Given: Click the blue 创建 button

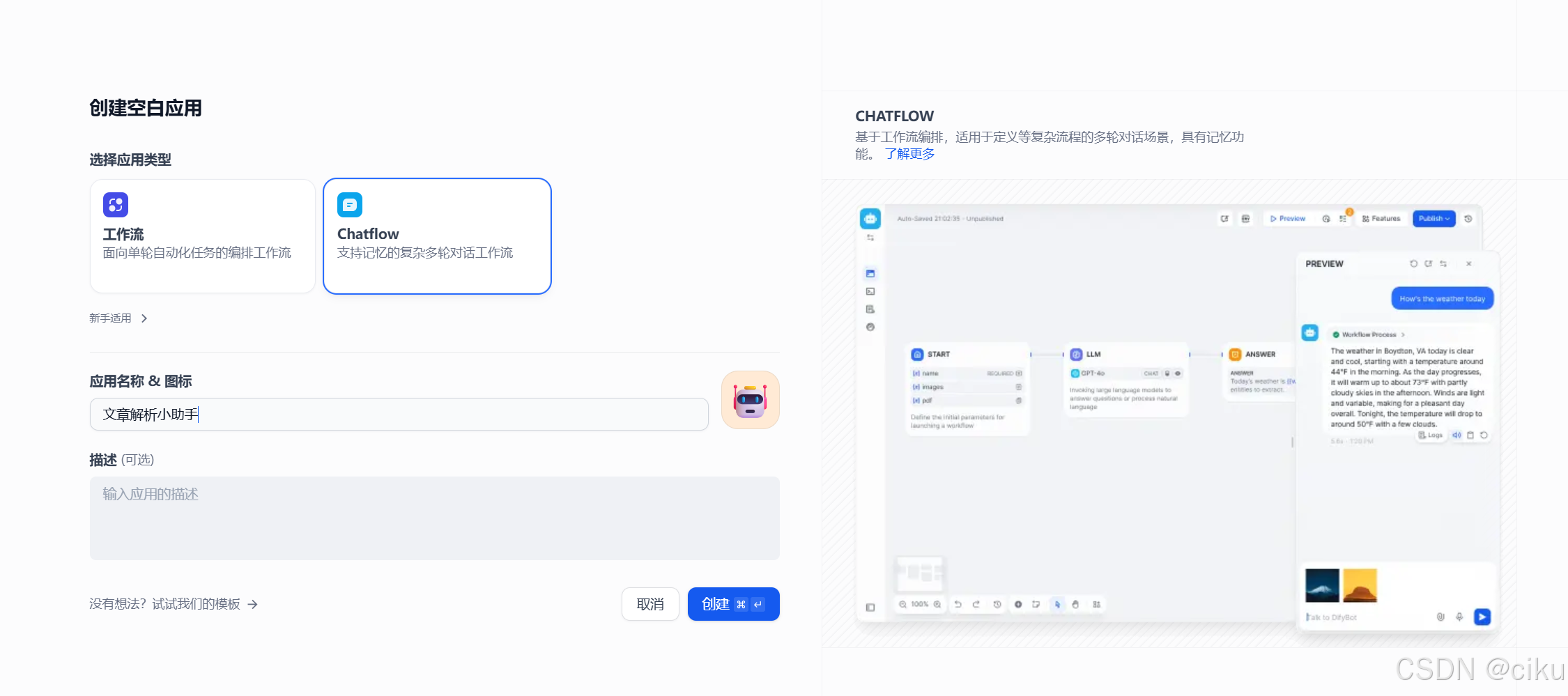Looking at the screenshot, I should (x=733, y=604).
